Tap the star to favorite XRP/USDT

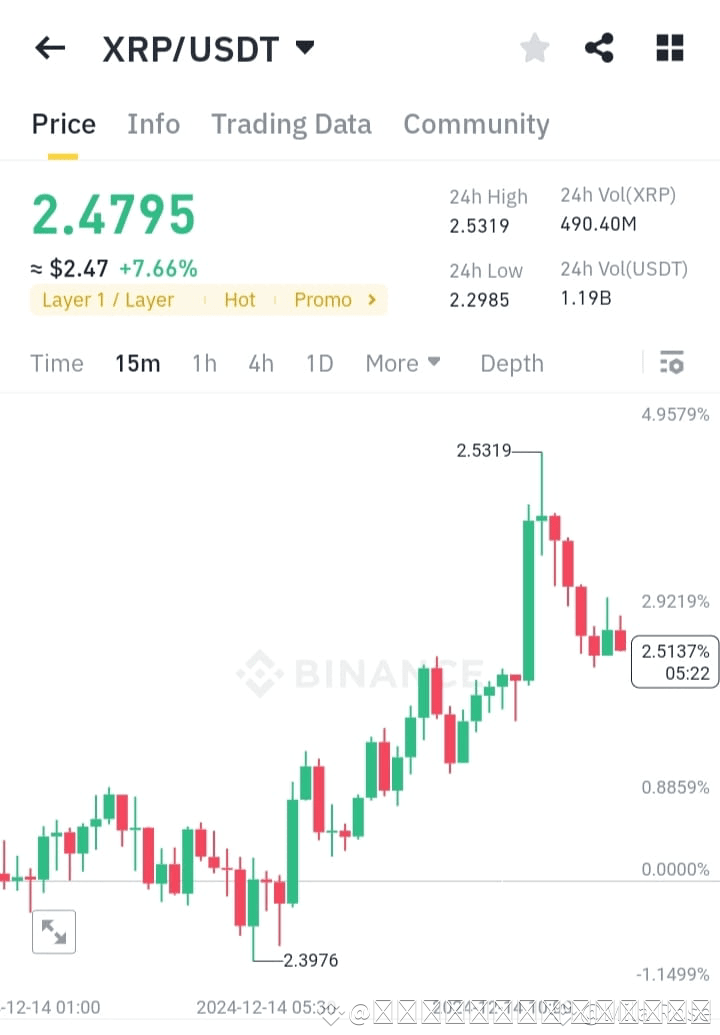(x=534, y=47)
